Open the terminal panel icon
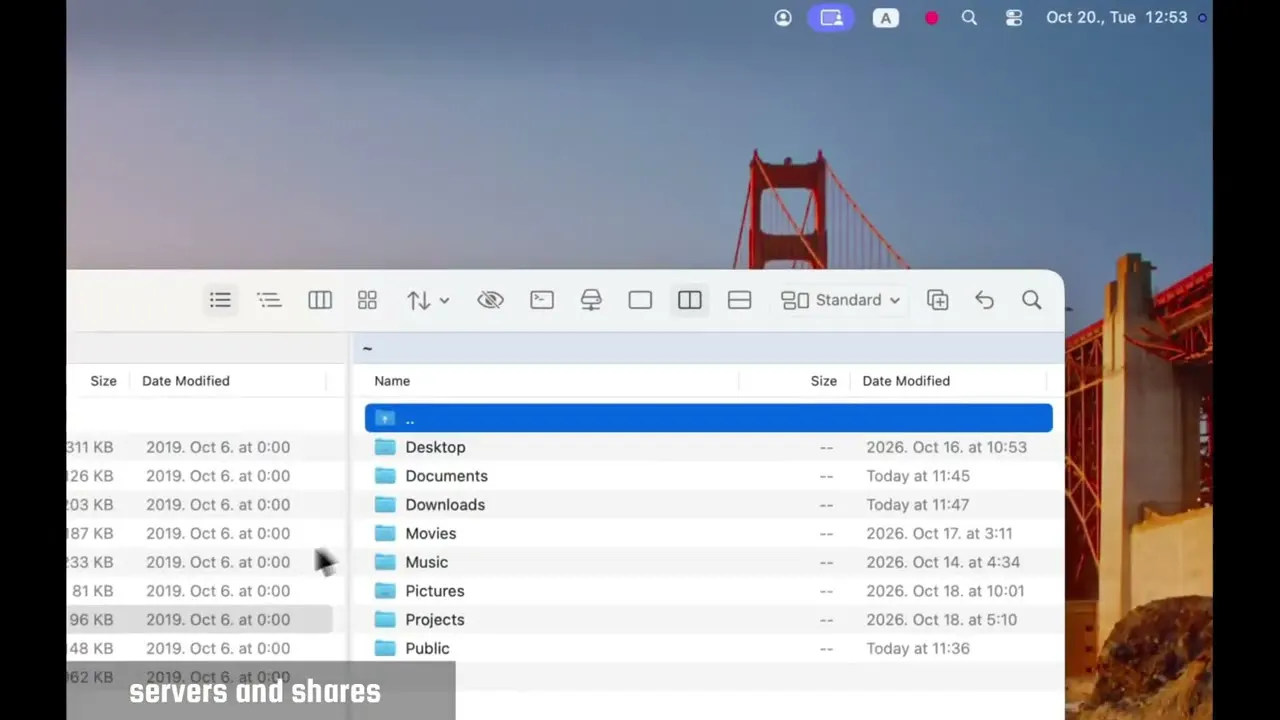Screen dimensions: 1280x720 (542, 300)
